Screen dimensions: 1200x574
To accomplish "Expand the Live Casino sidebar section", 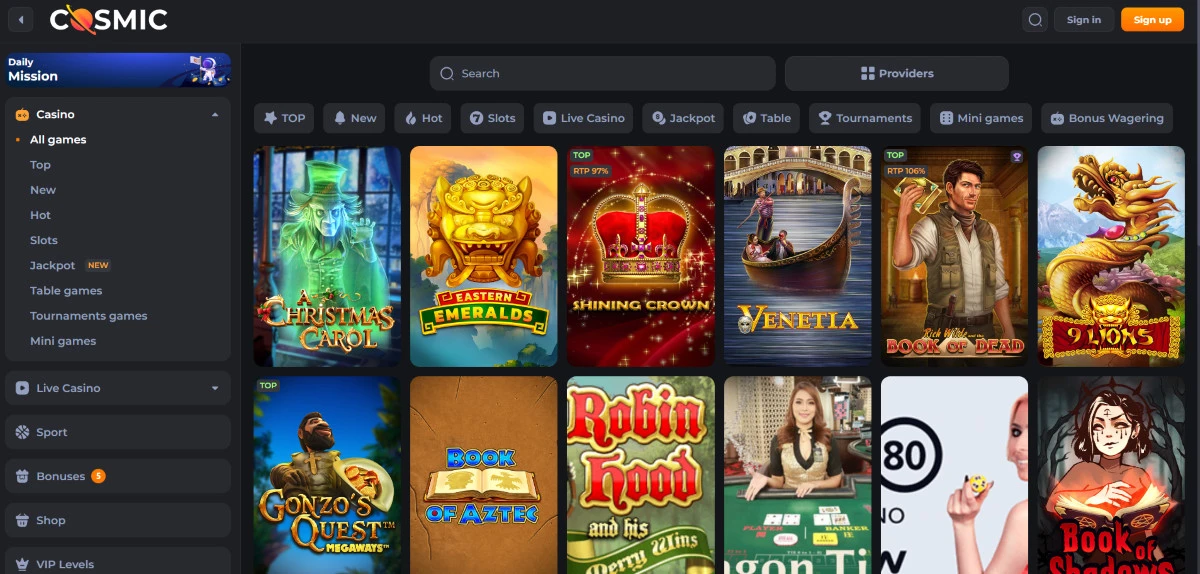I will click(214, 388).
